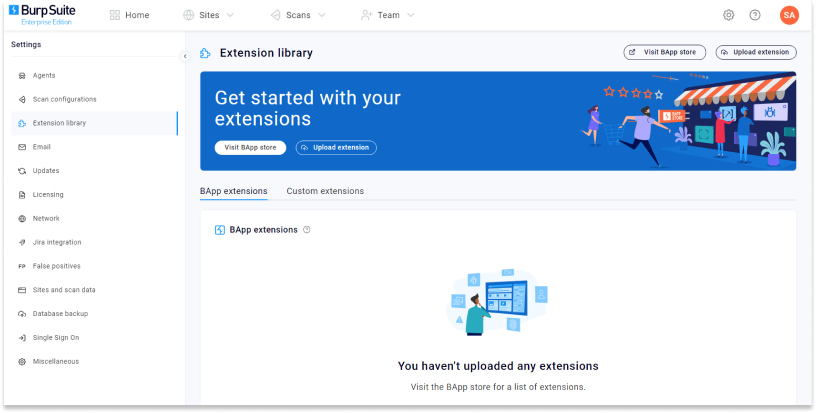
Task: Expand the Sites dropdown arrow
Action: coord(230,15)
